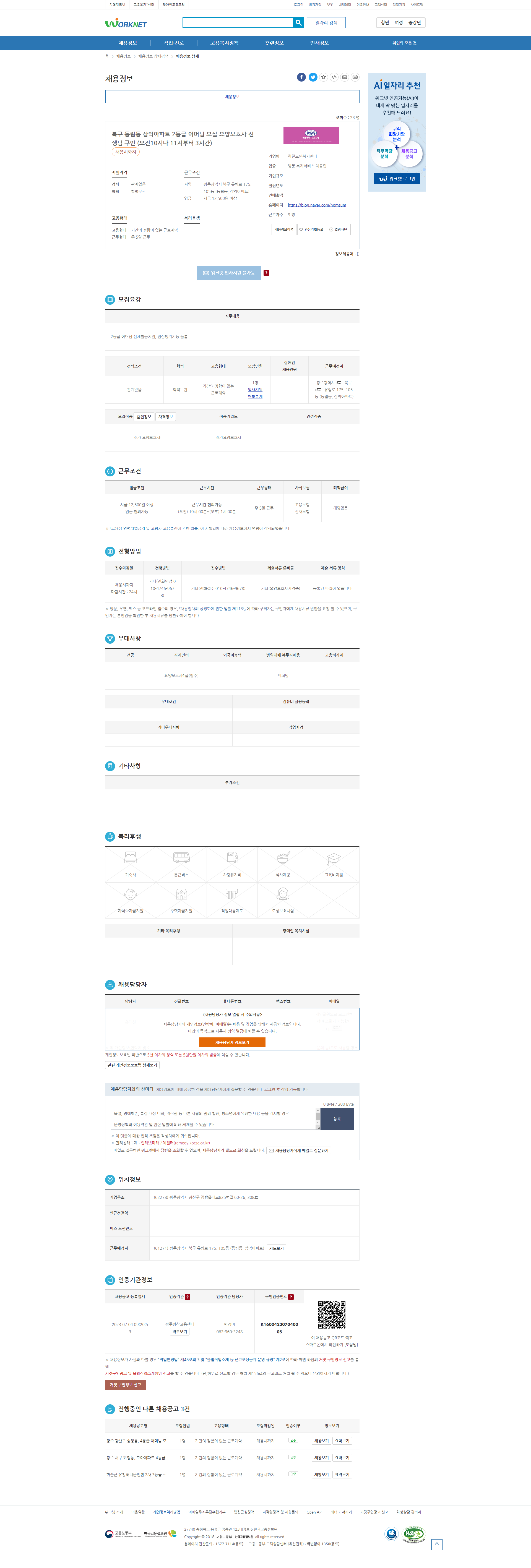
Task: Click the 열람차단 button
Action: [x=338, y=229]
